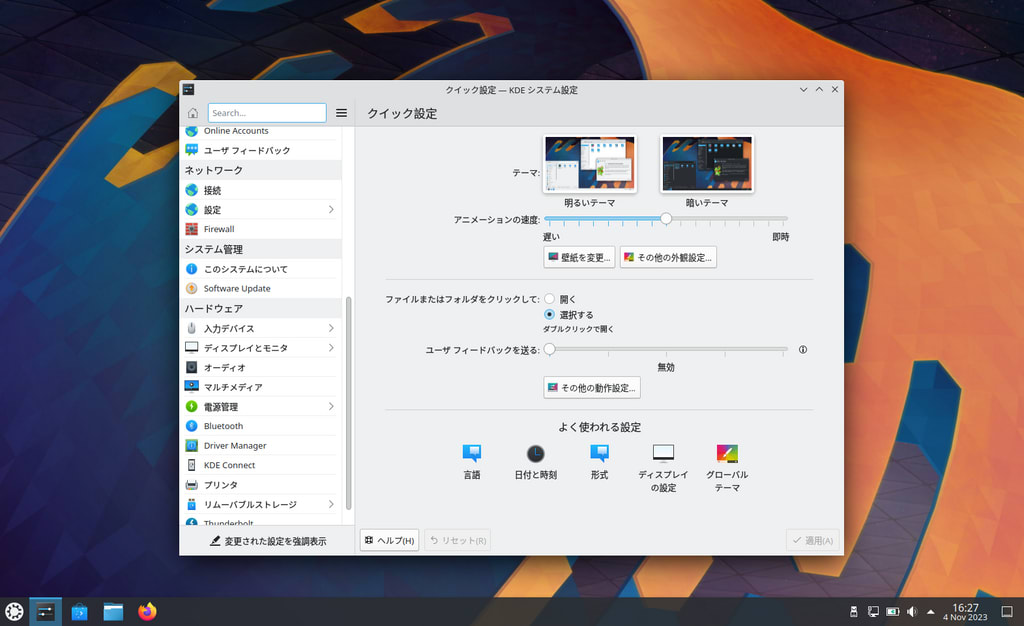This screenshot has height=626, width=1024.
Task: Select the Driver Manager sidebar label
Action: coord(235,446)
